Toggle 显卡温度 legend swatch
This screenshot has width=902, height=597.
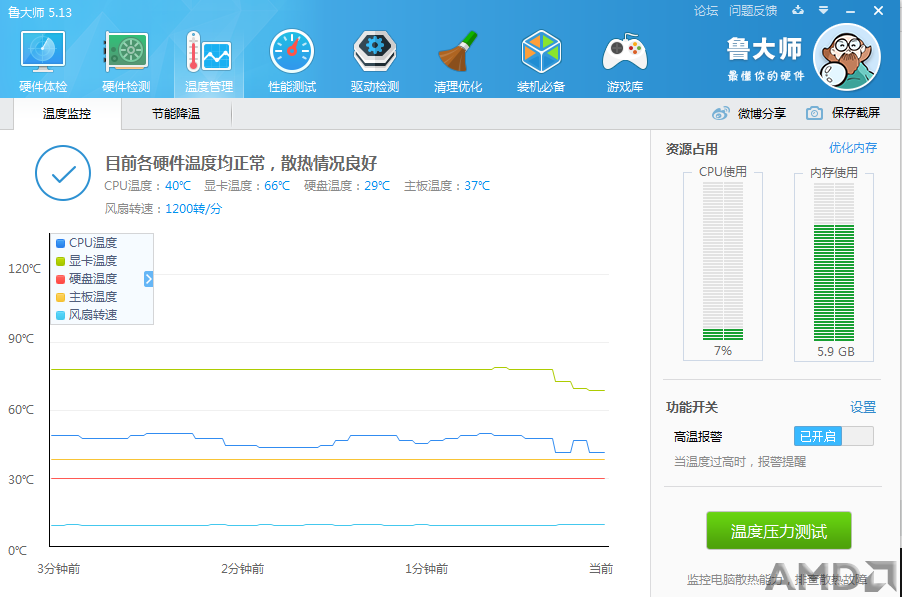coord(60,261)
